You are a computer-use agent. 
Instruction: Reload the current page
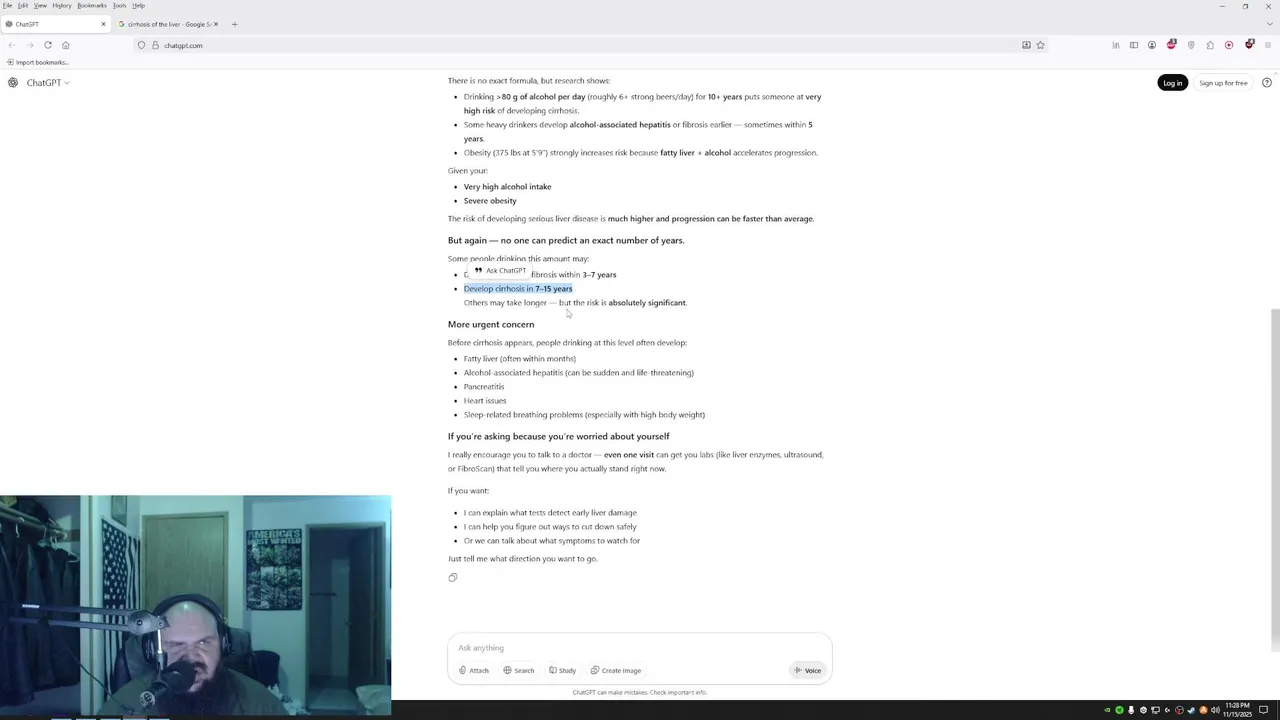[x=47, y=45]
